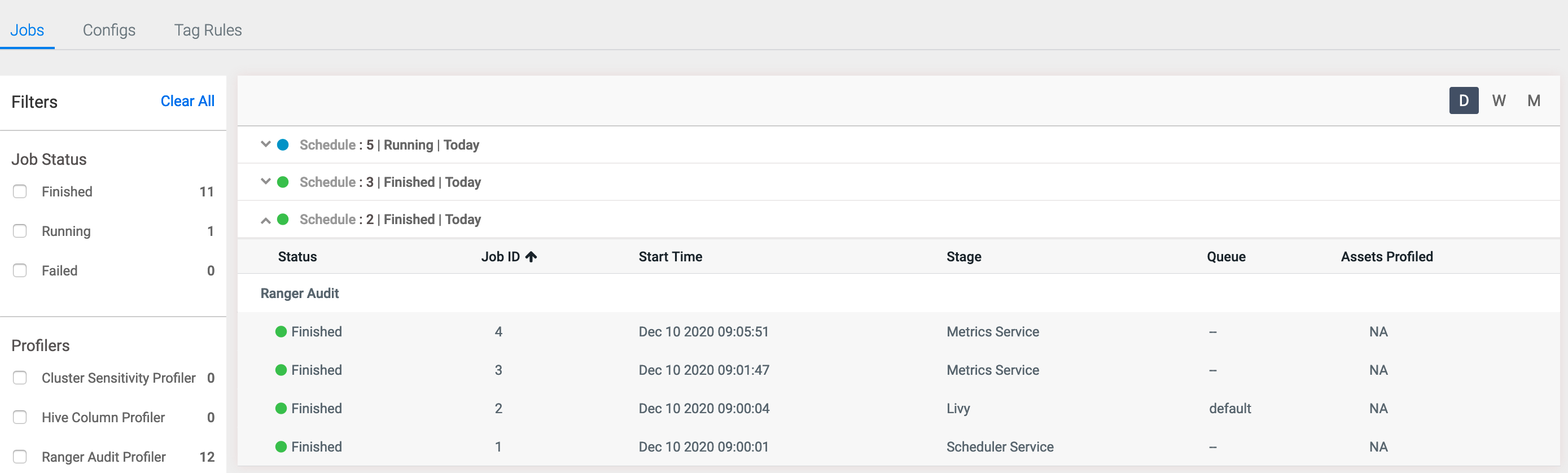The width and height of the screenshot is (1568, 473).
Task: Switch to the Configs tab
Action: coord(109,30)
